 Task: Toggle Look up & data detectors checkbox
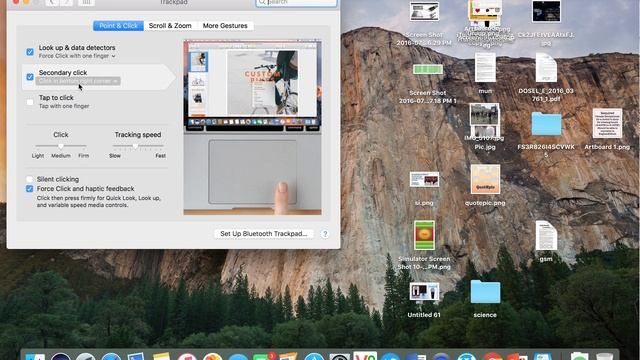(x=30, y=52)
